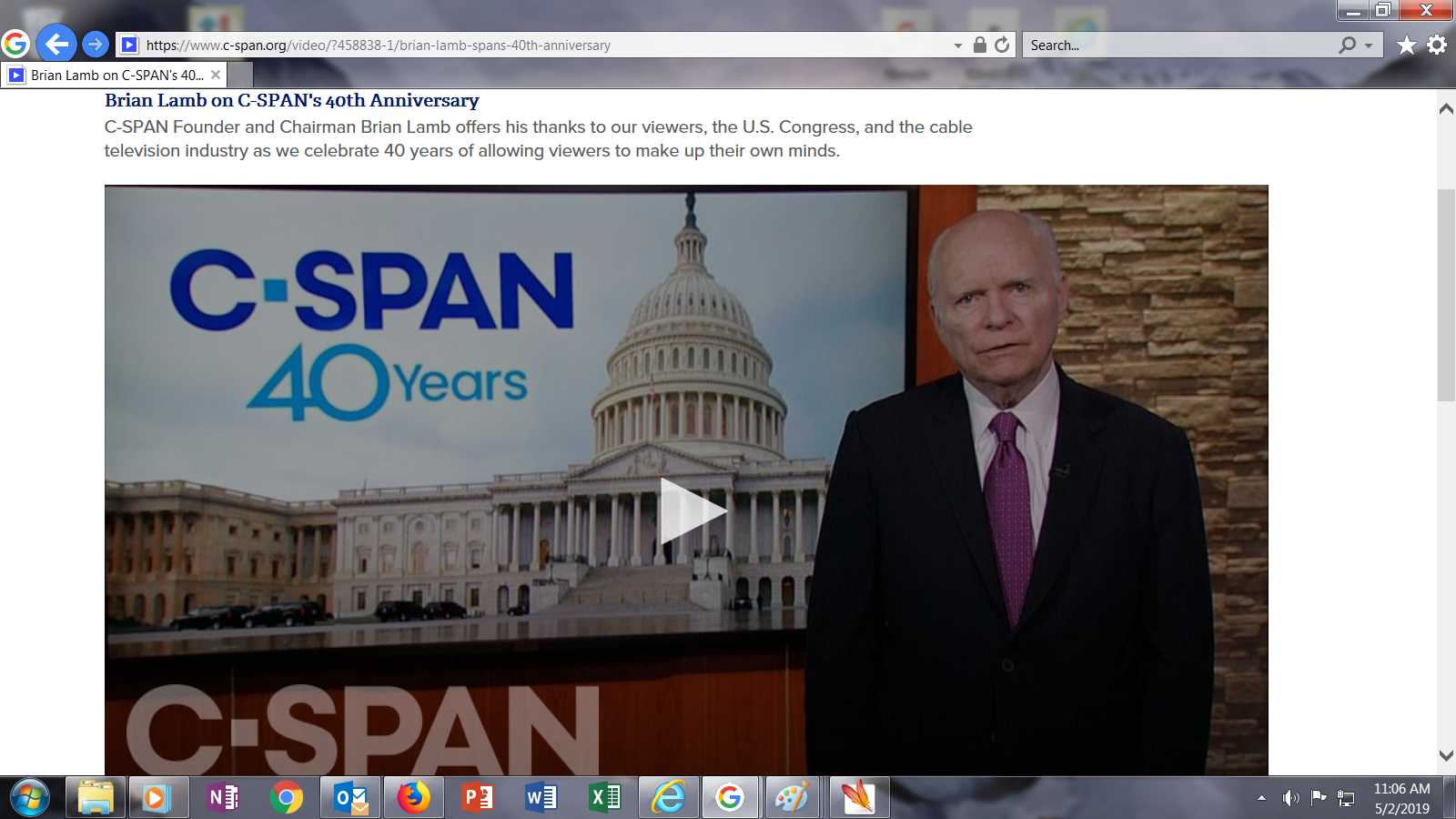The image size is (1456, 819).
Task: Open Favorites with the star icon
Action: 1406,45
